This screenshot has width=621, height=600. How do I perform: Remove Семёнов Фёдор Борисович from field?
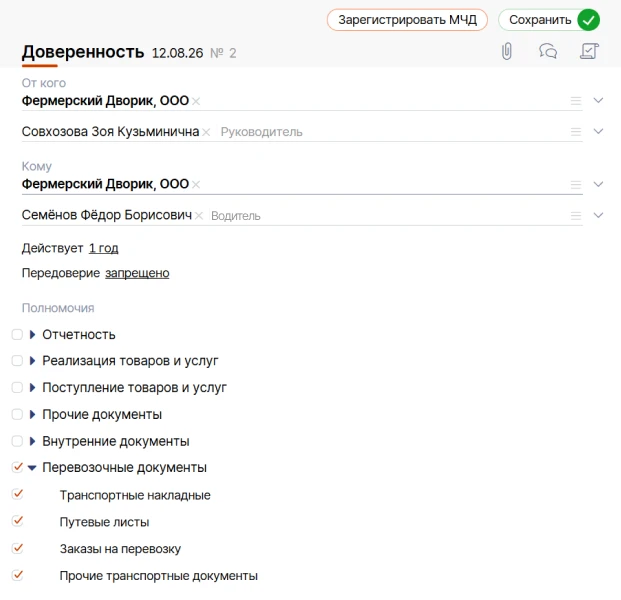point(199,216)
